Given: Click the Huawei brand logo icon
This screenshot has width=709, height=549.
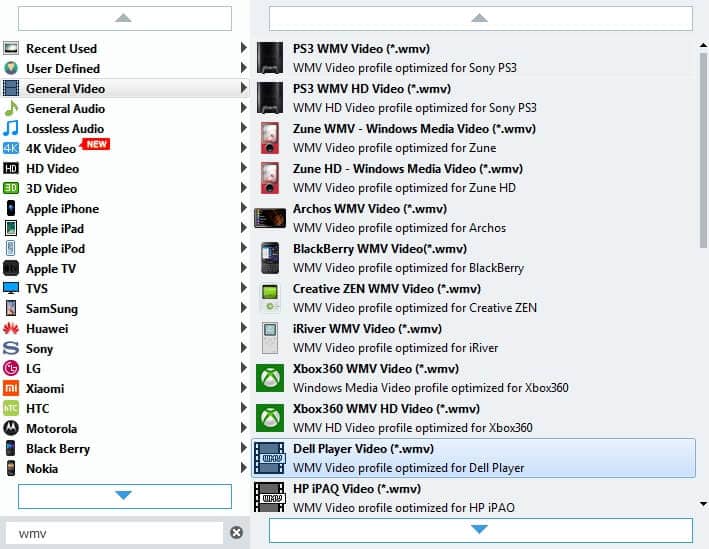Looking at the screenshot, I should click(x=11, y=329).
